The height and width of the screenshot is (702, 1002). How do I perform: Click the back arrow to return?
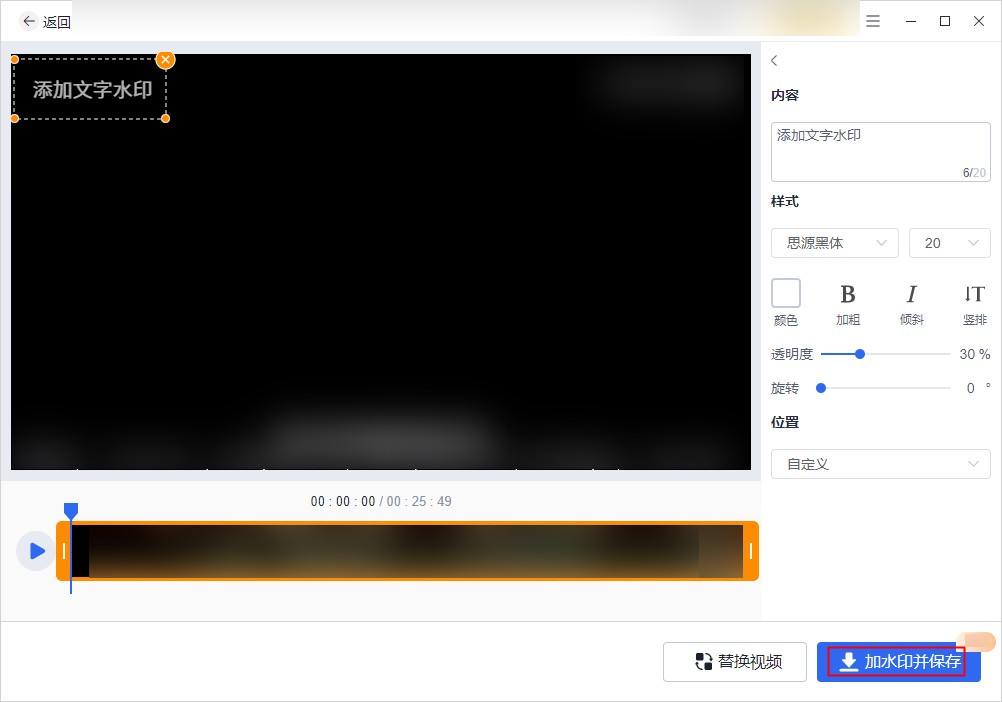[x=29, y=21]
